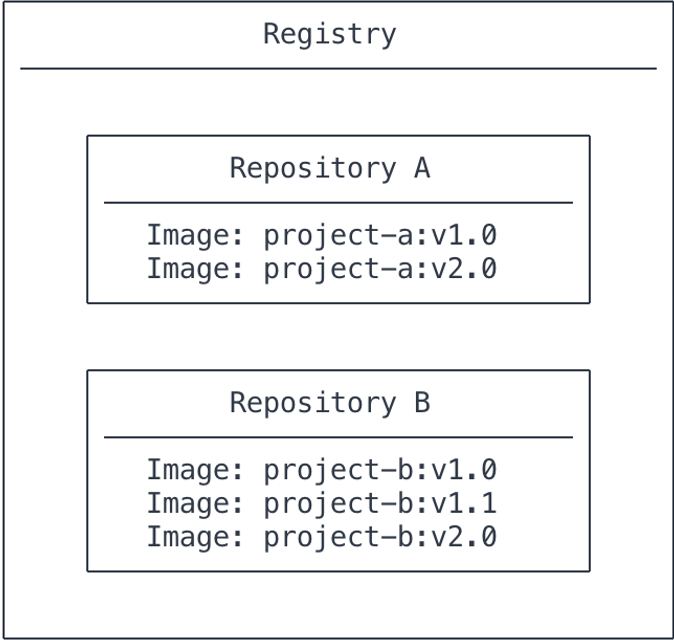The width and height of the screenshot is (674, 640).
Task: Click Image project-a:v1.0 entry
Action: click(x=322, y=236)
